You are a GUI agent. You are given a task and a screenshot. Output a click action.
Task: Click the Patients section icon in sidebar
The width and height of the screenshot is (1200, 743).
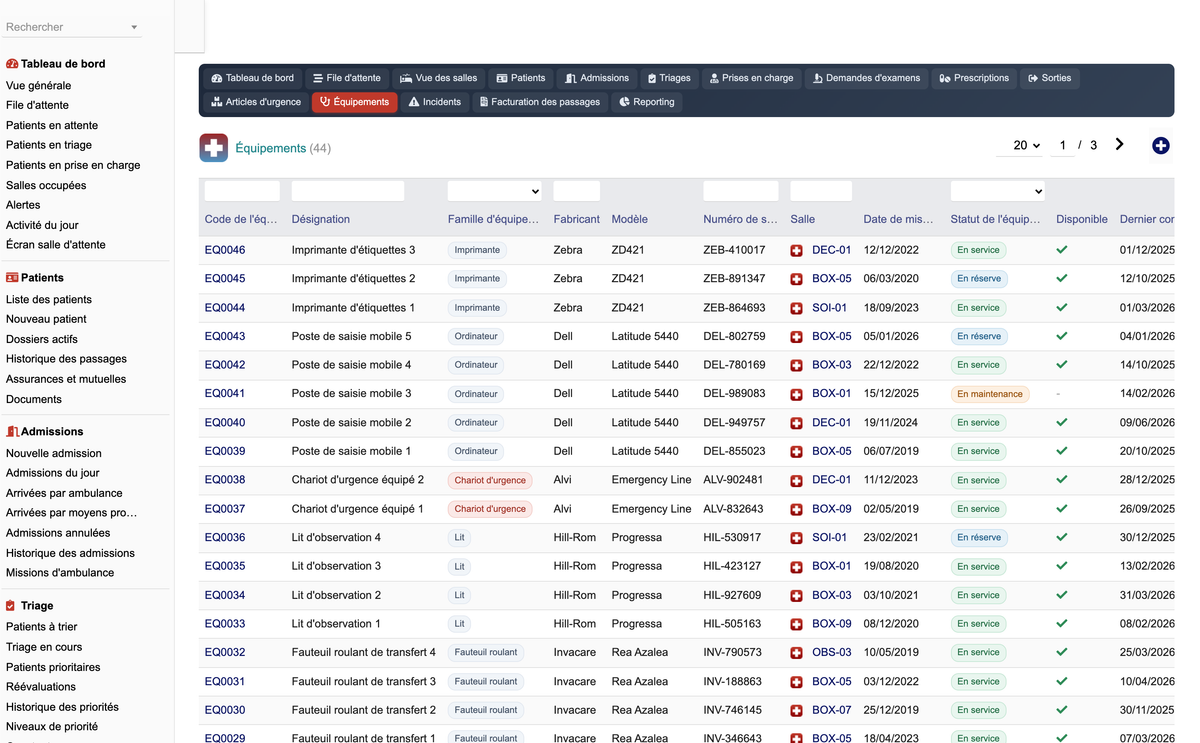pyautogui.click(x=12, y=278)
